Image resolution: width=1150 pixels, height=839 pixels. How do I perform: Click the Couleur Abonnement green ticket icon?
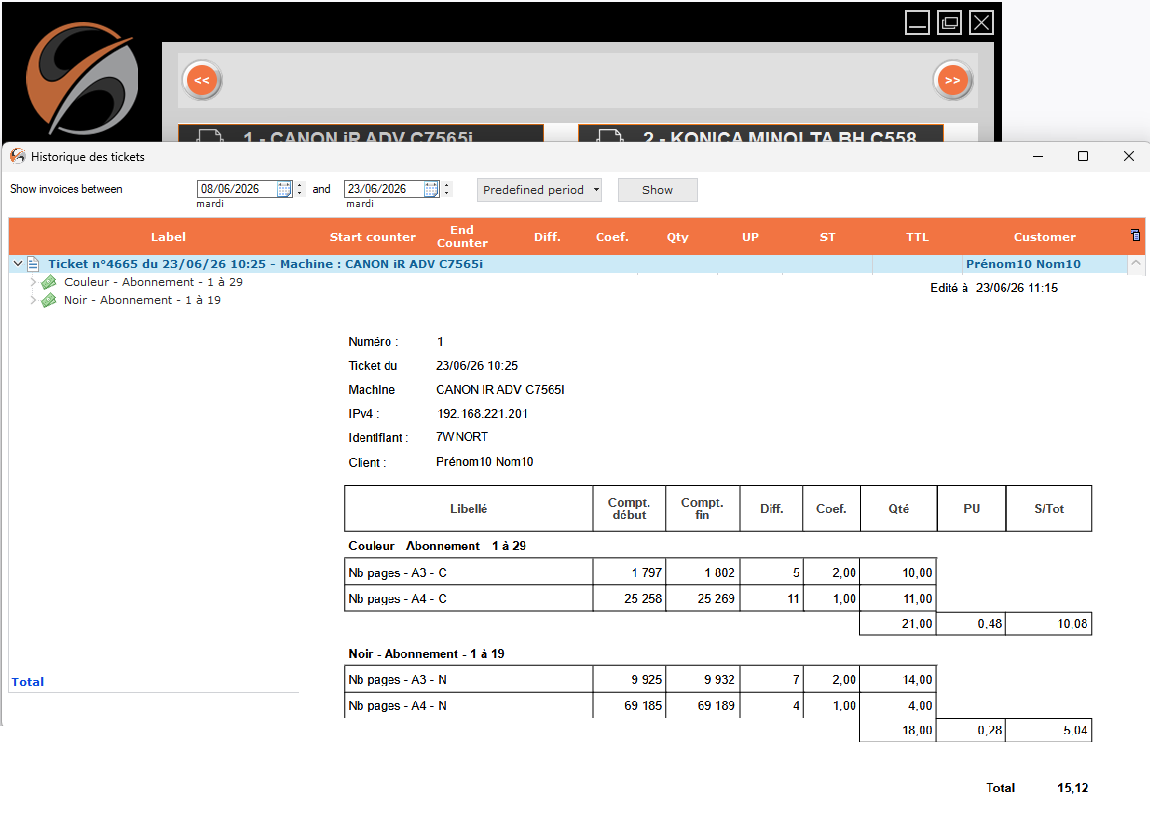[49, 282]
